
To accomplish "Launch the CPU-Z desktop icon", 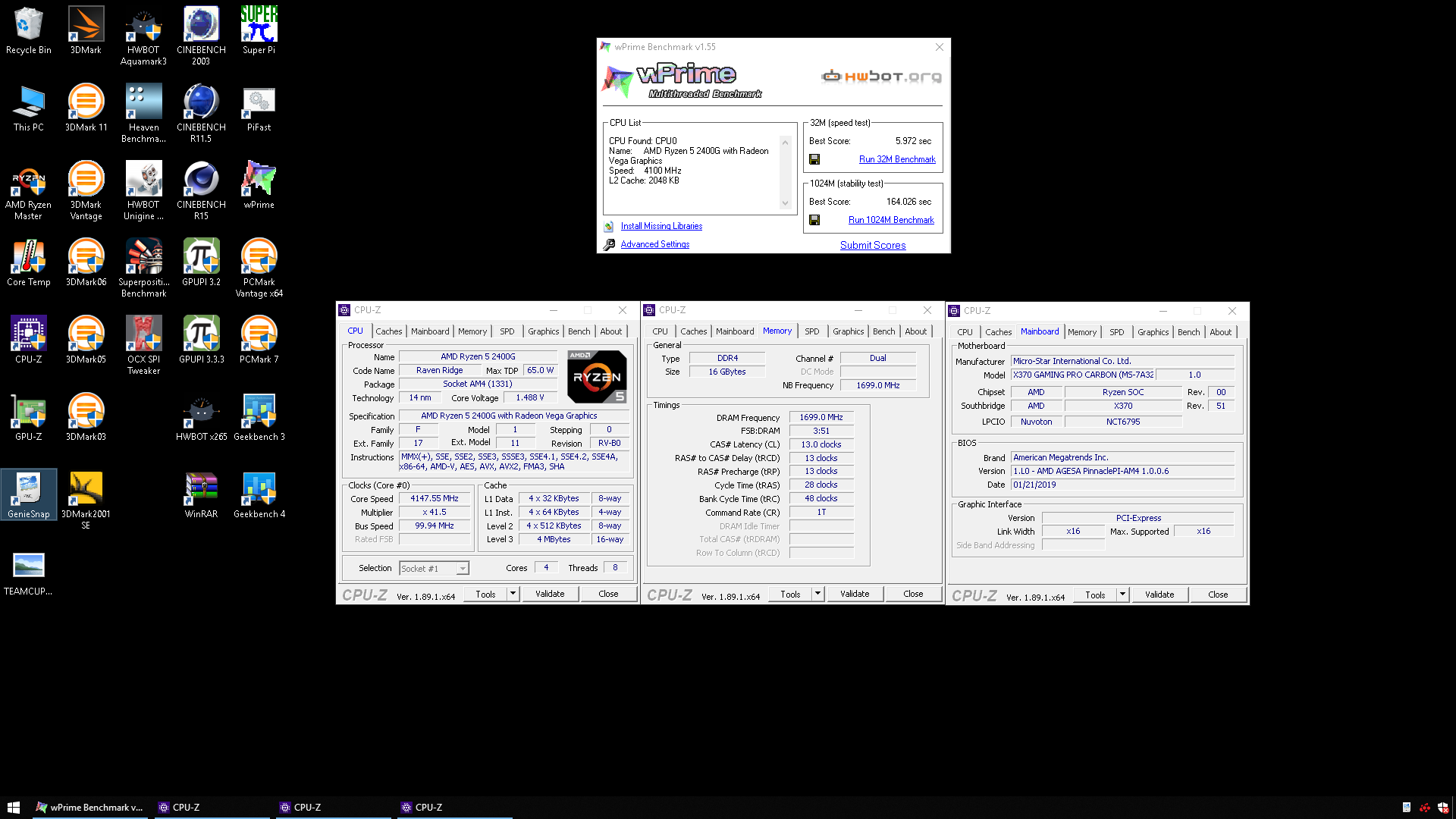I will 29,340.
